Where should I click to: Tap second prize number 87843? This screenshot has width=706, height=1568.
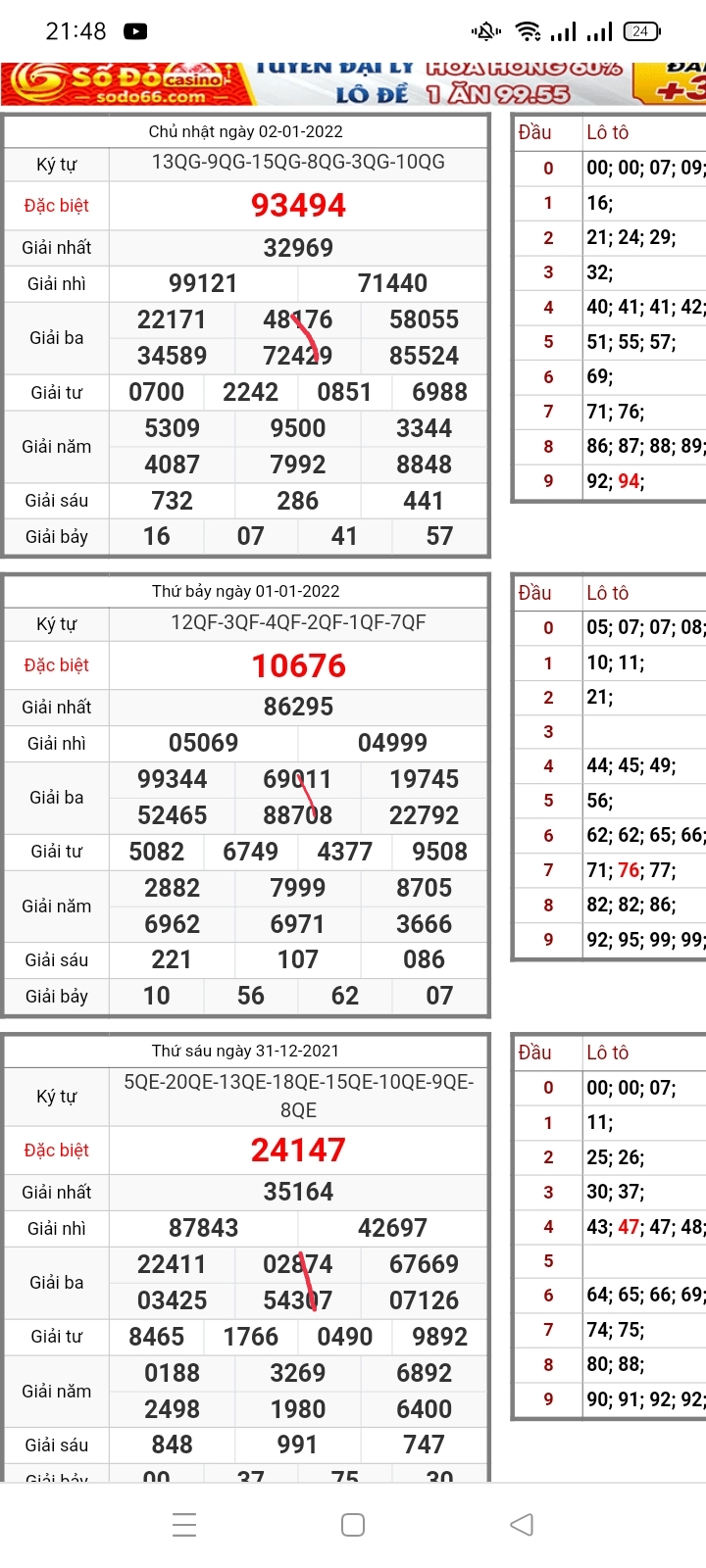tap(203, 1228)
